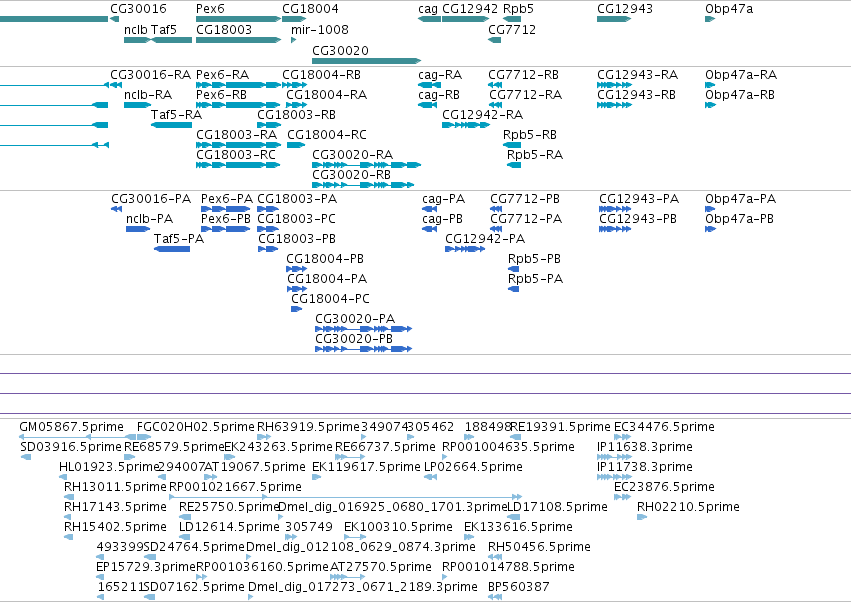This screenshot has width=851, height=602.
Task: Select transcript CG18003-RA
Action: (238, 145)
